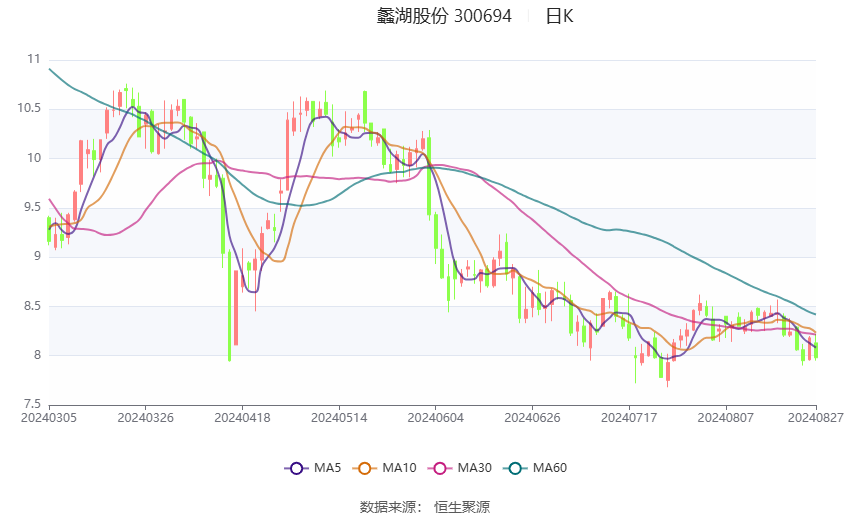Click the 数据来源 label text
The image size is (850, 517).
click(388, 507)
